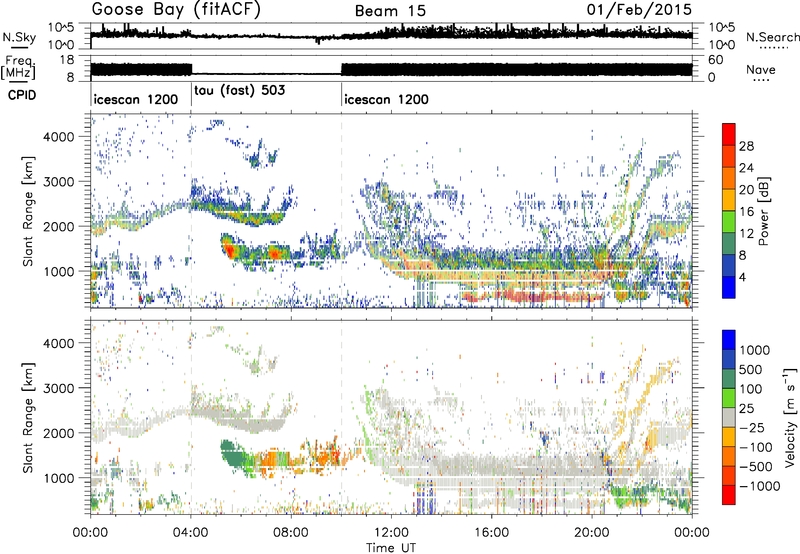Click the '08:00' time tick label

coord(291,533)
